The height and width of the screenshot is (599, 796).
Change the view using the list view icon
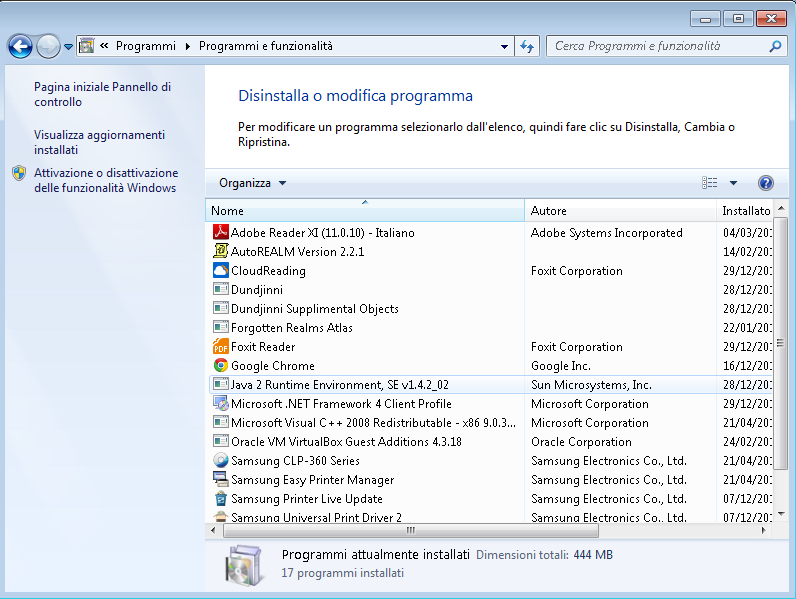[710, 183]
